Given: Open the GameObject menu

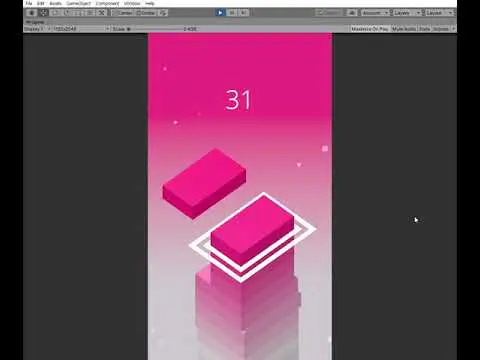Looking at the screenshot, I should coord(78,3).
